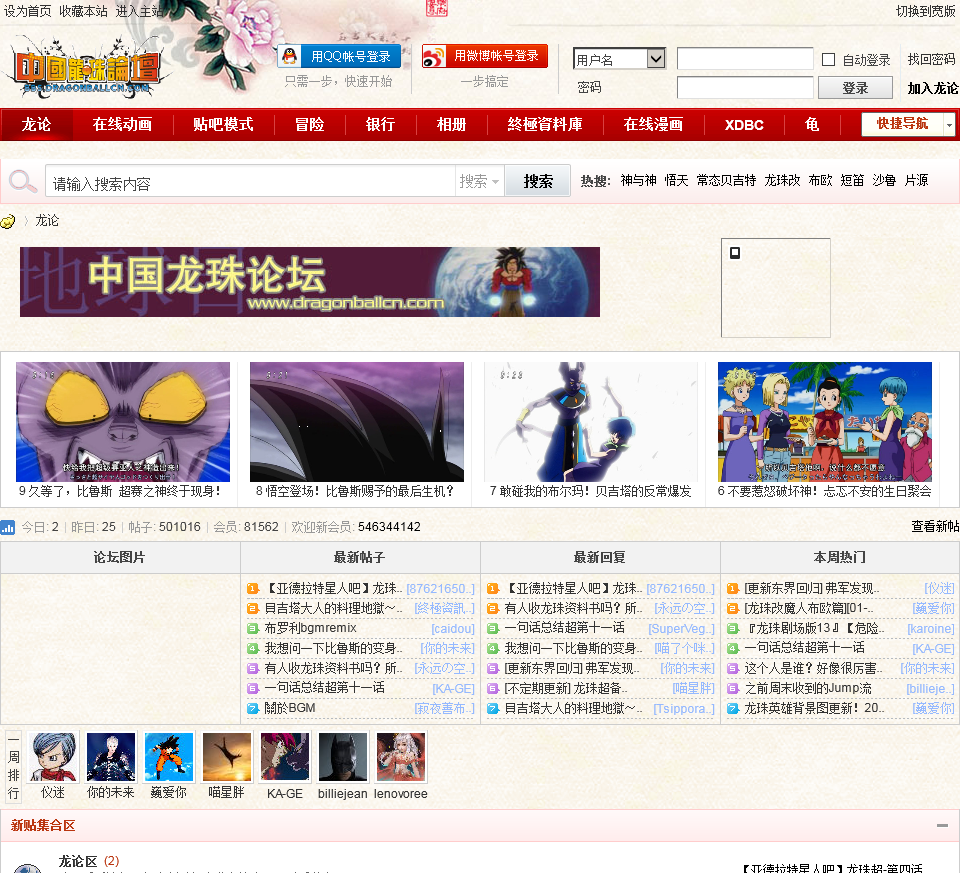
Task: Open avatar of user billiejean
Action: [343, 757]
